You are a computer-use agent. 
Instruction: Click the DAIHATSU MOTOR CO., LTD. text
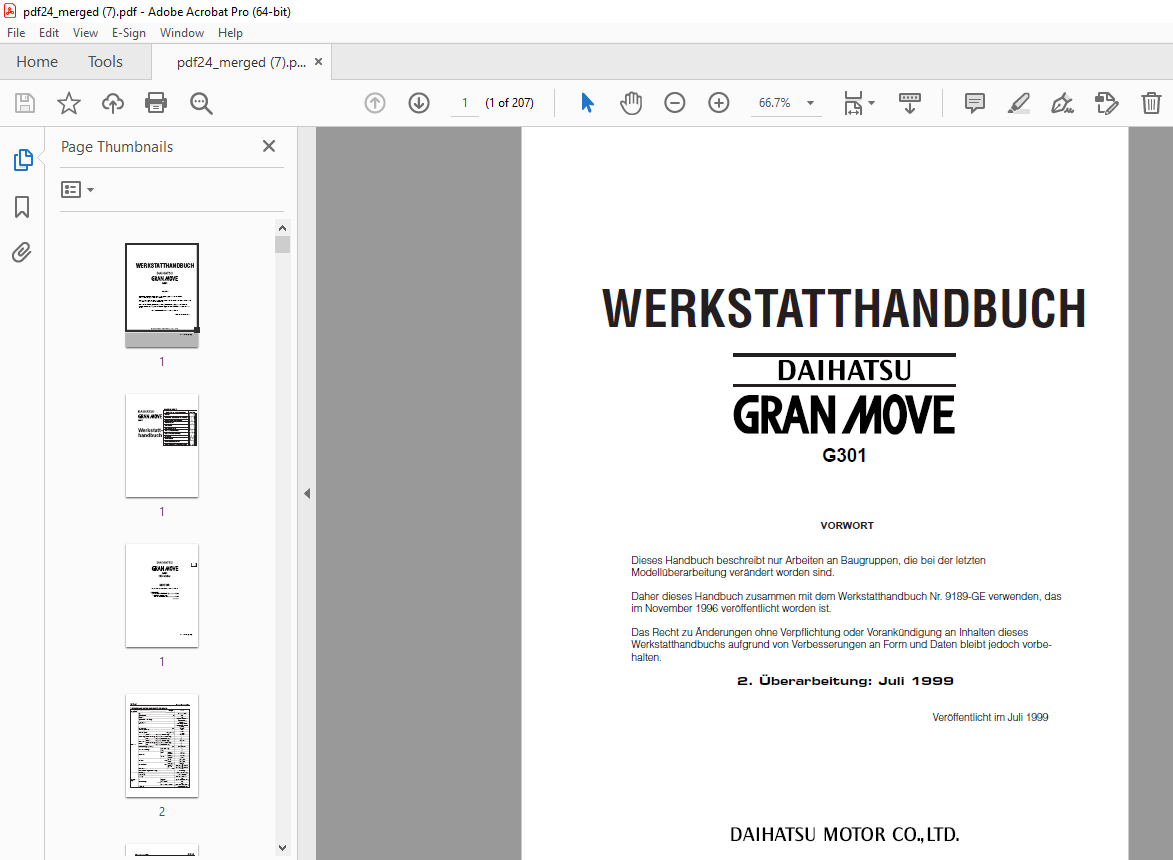[x=845, y=835]
